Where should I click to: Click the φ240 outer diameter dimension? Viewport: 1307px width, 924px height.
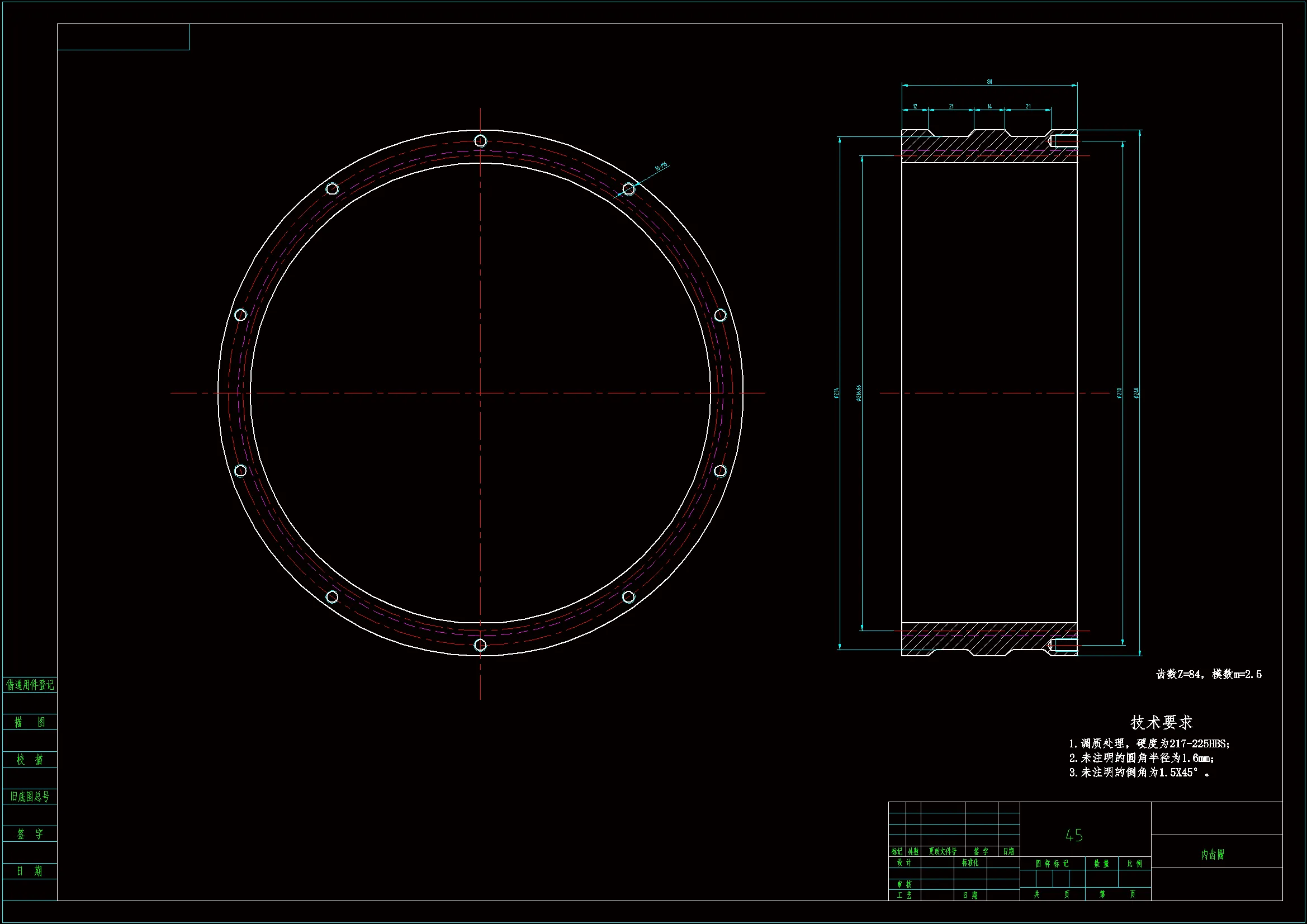1136,393
